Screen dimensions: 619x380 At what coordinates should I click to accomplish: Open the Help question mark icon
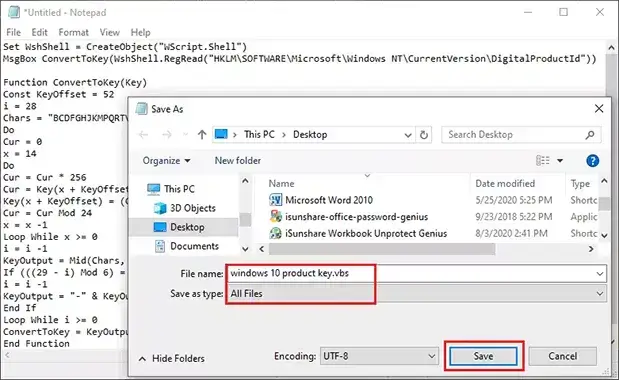click(592, 161)
